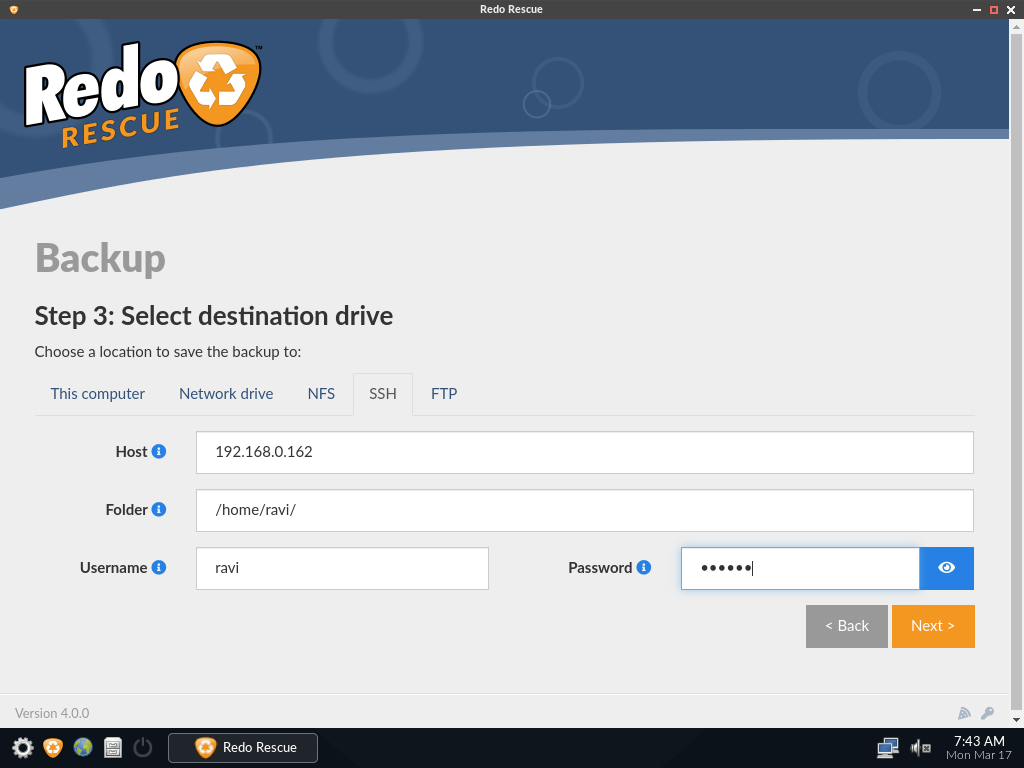
Task: Open the Username info tooltip icon
Action: 158,567
